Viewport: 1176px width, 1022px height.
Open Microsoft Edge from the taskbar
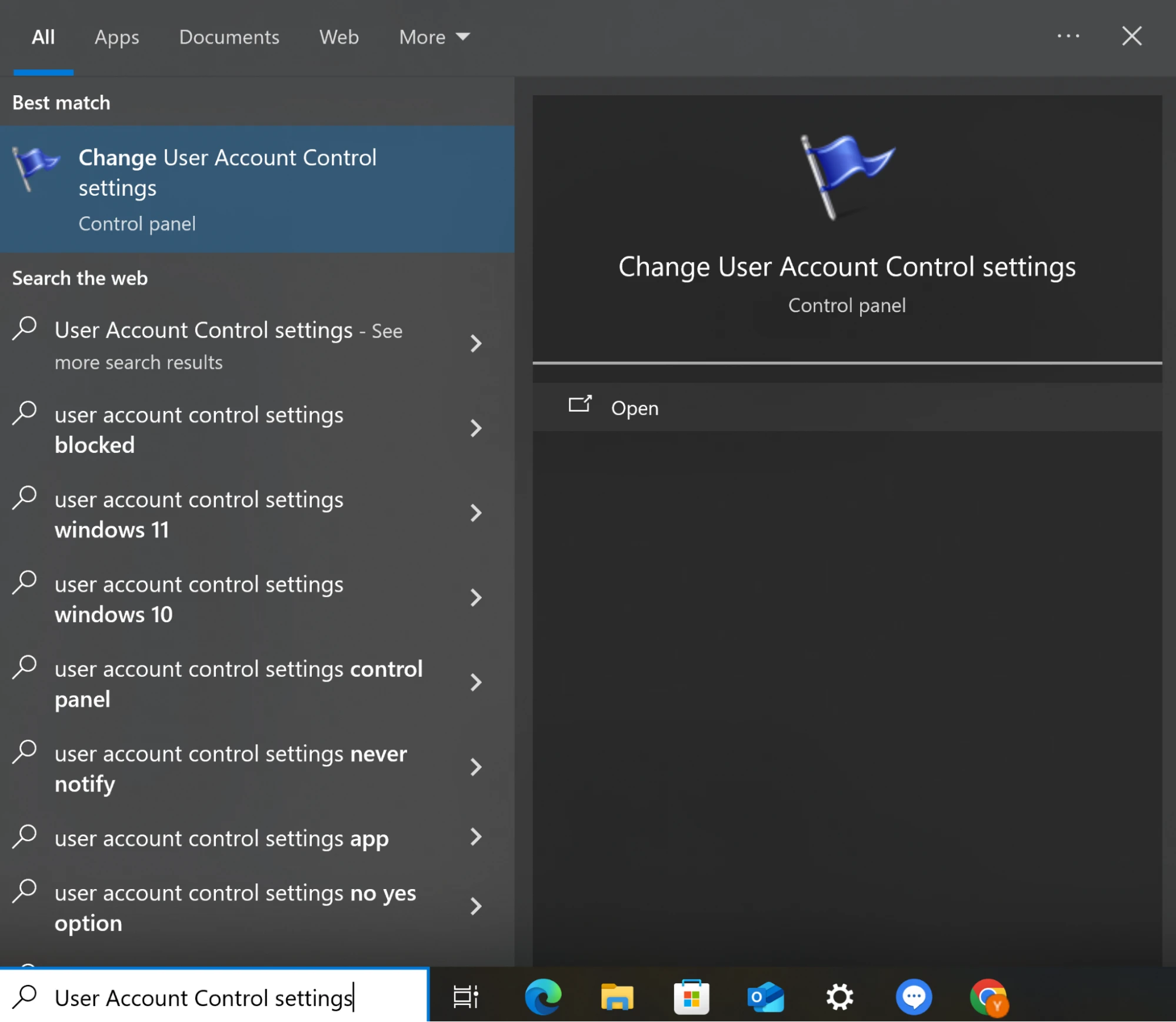pyautogui.click(x=542, y=998)
